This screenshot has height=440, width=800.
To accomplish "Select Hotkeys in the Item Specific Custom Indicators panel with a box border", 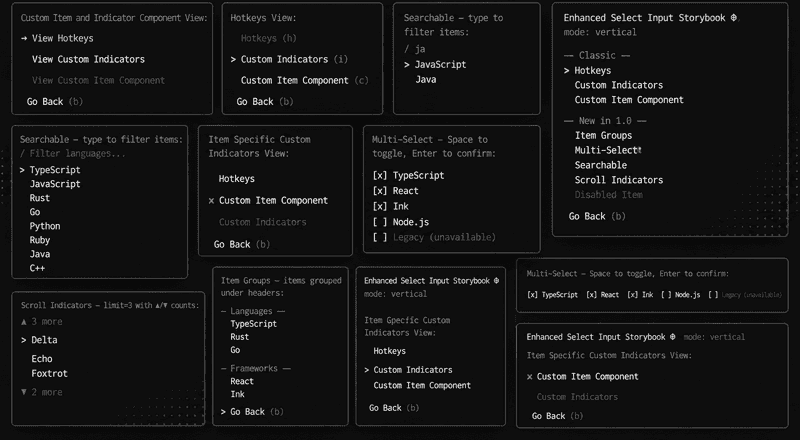I will click(236, 179).
